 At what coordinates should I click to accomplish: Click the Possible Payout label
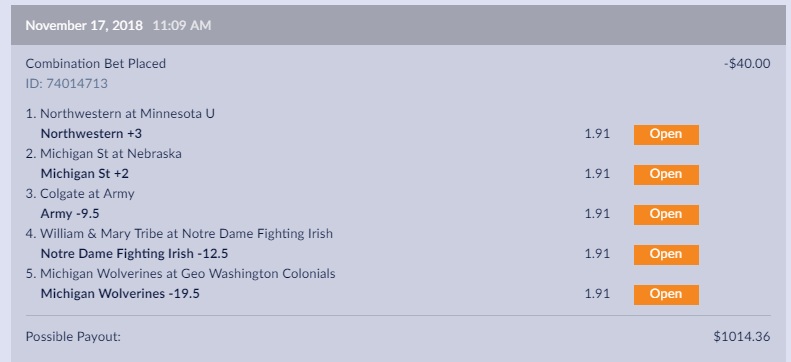click(x=73, y=337)
